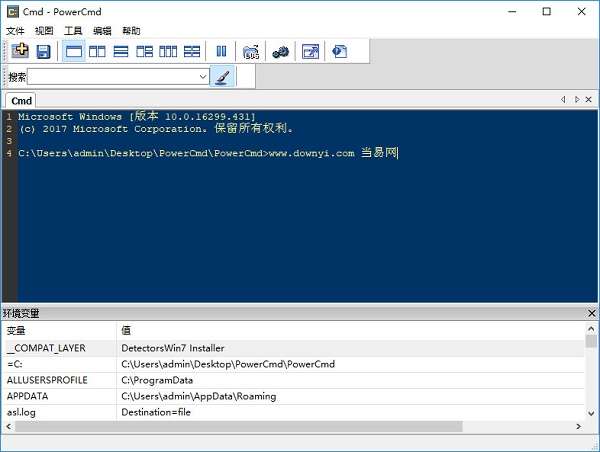
Task: Save output using the floppy disk icon
Action: tap(43, 51)
